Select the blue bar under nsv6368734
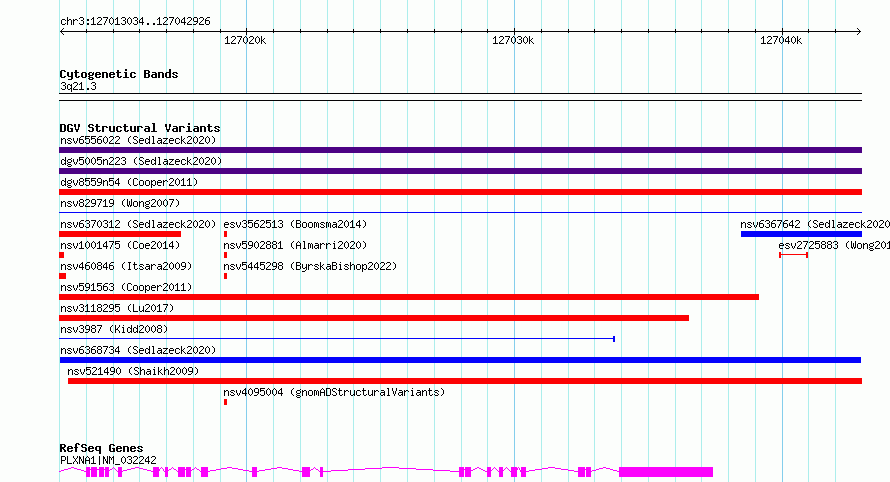890x482 pixels. (460, 360)
